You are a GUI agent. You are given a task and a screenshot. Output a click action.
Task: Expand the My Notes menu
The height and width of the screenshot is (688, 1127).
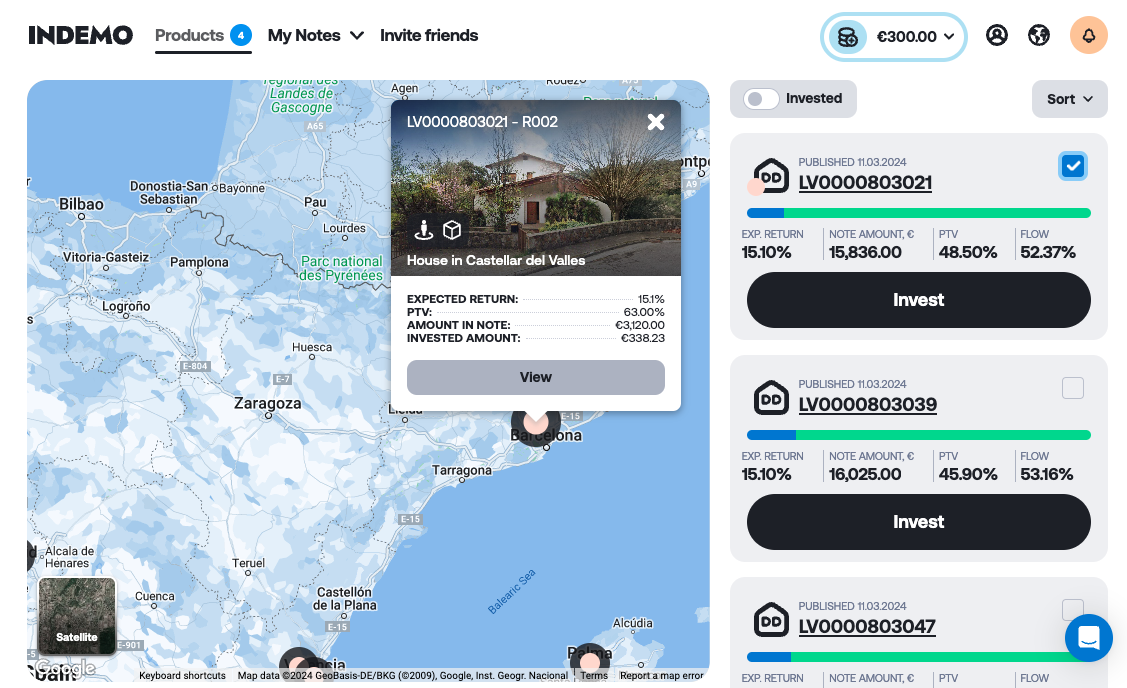click(x=315, y=36)
